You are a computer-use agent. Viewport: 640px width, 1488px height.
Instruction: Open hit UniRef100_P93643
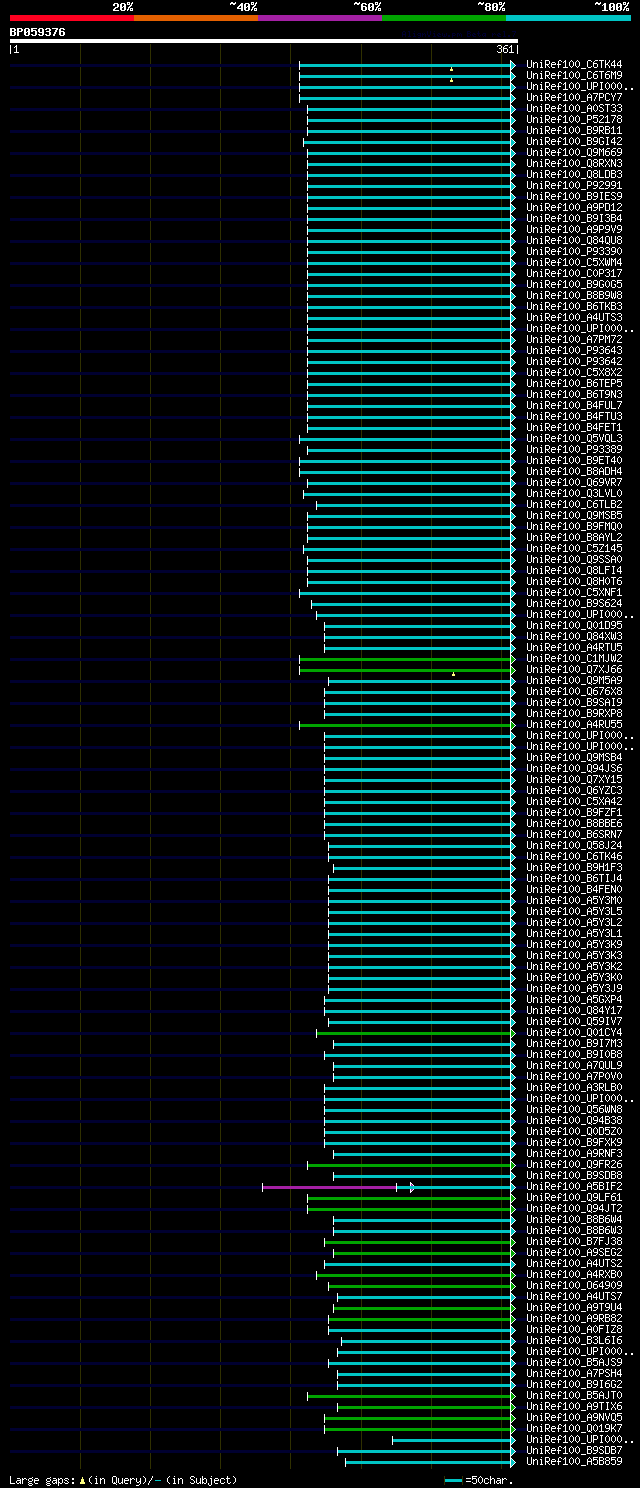pos(573,351)
